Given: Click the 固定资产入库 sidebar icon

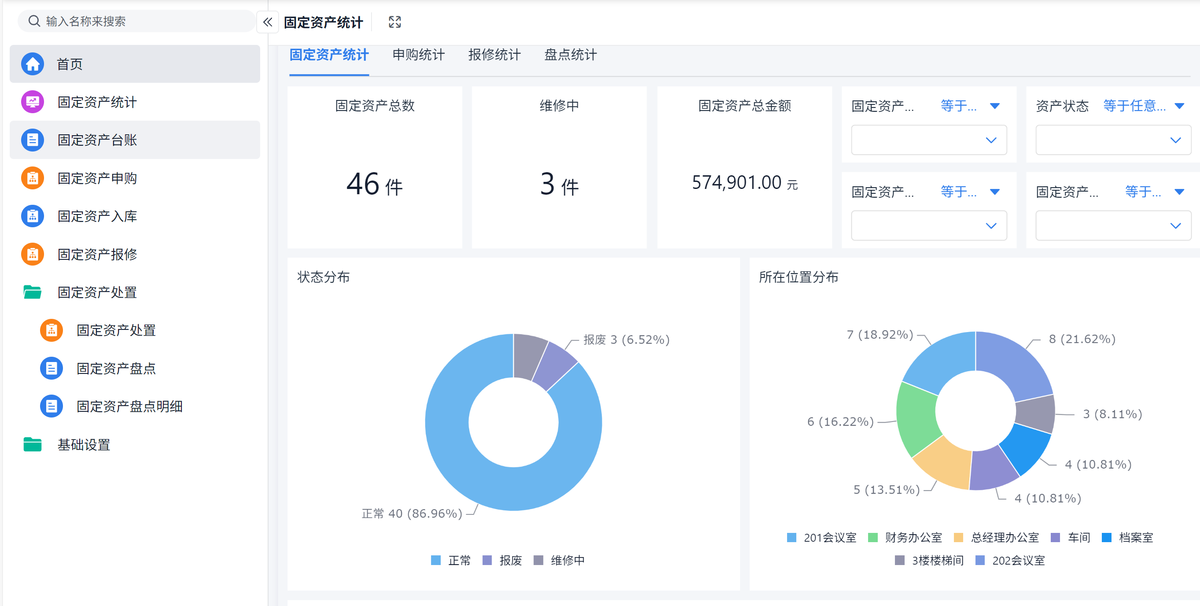Looking at the screenshot, I should click(31, 215).
